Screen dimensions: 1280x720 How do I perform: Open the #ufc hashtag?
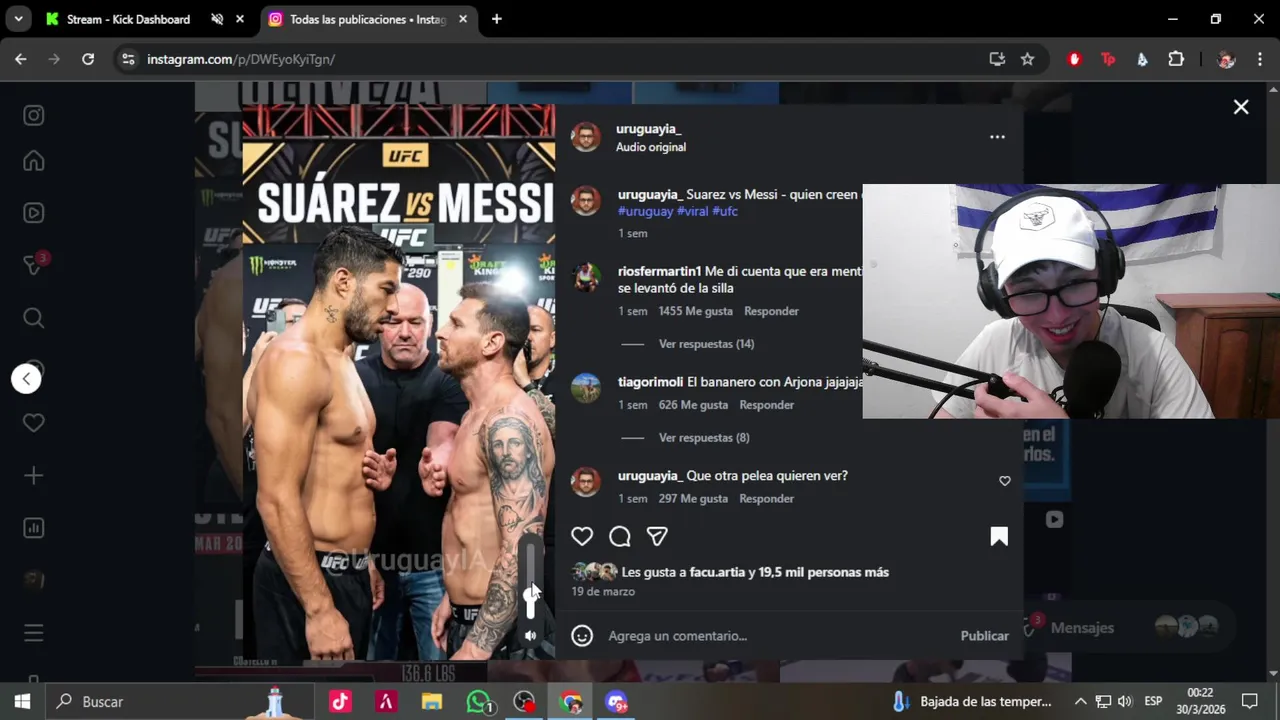point(725,212)
